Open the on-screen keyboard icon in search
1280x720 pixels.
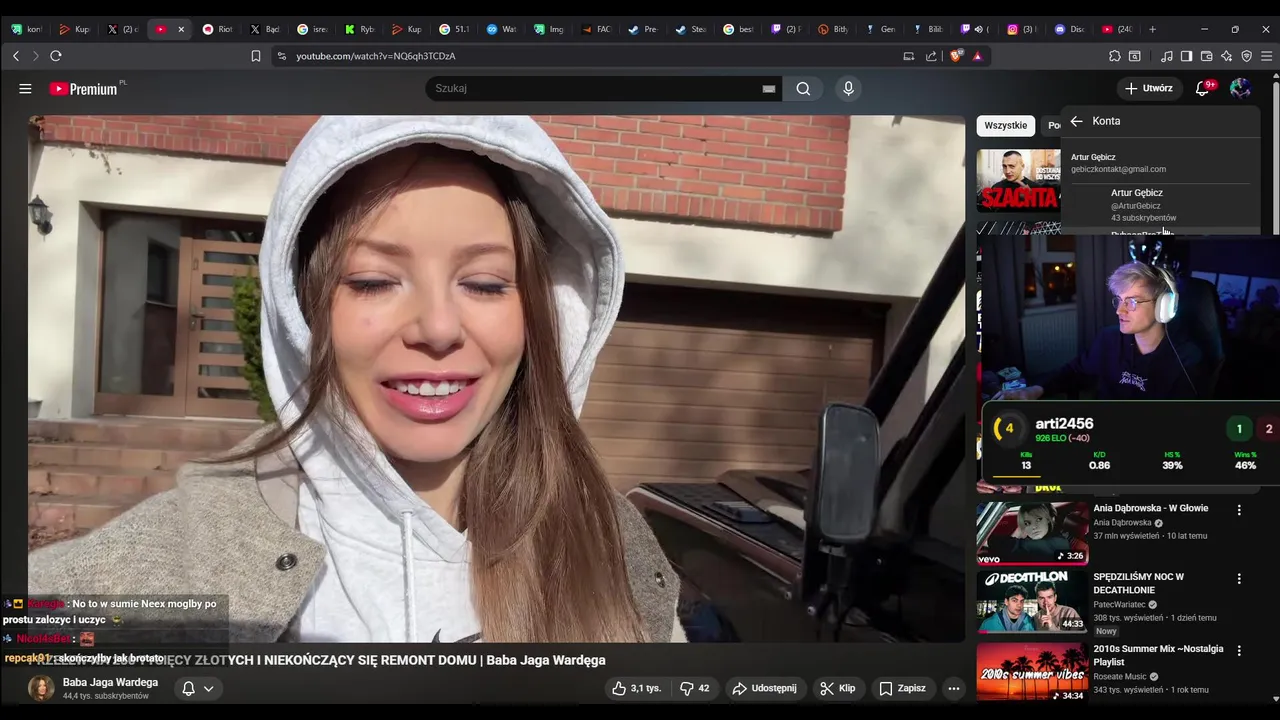pos(769,89)
